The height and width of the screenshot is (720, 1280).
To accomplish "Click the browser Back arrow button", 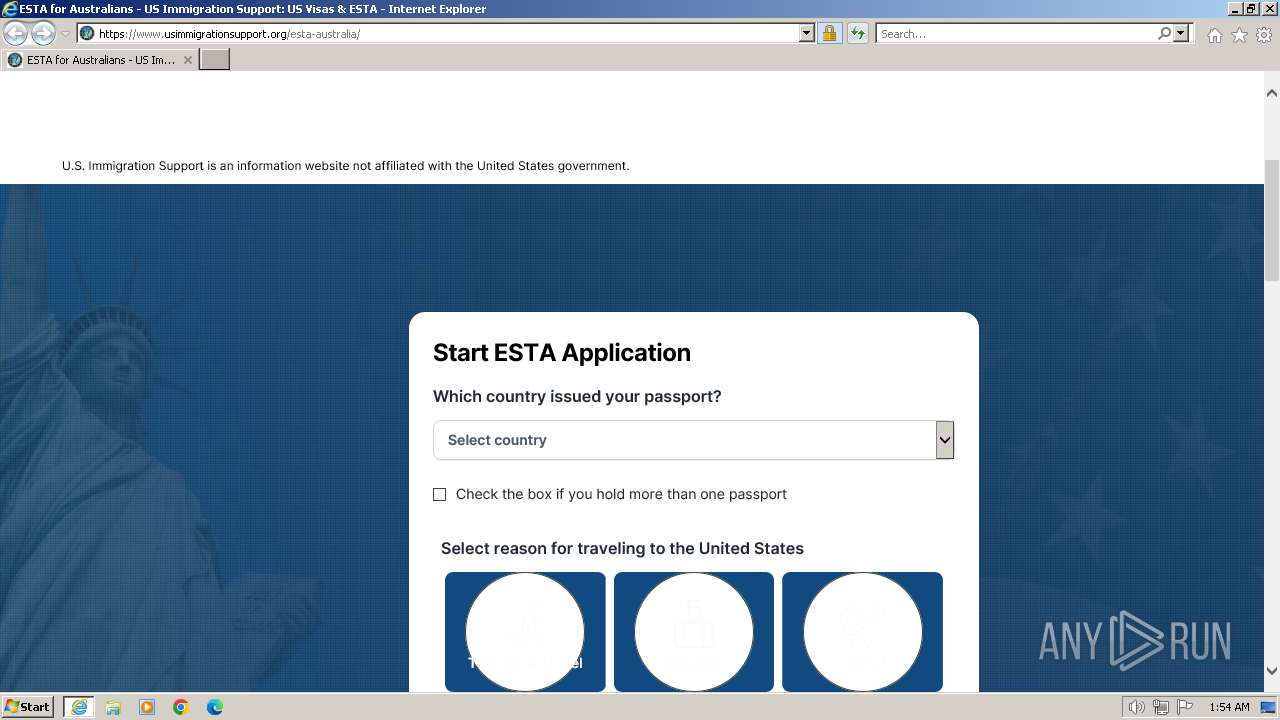I will click(x=15, y=33).
